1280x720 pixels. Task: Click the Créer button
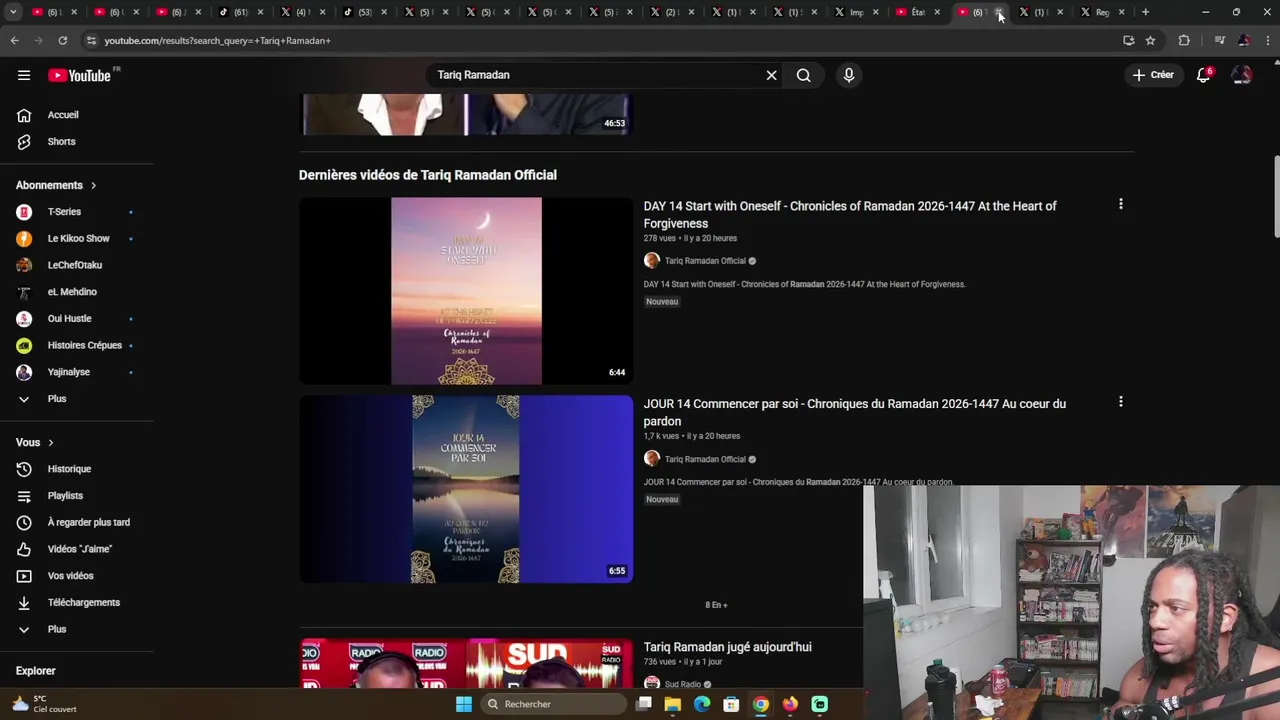[1153, 75]
